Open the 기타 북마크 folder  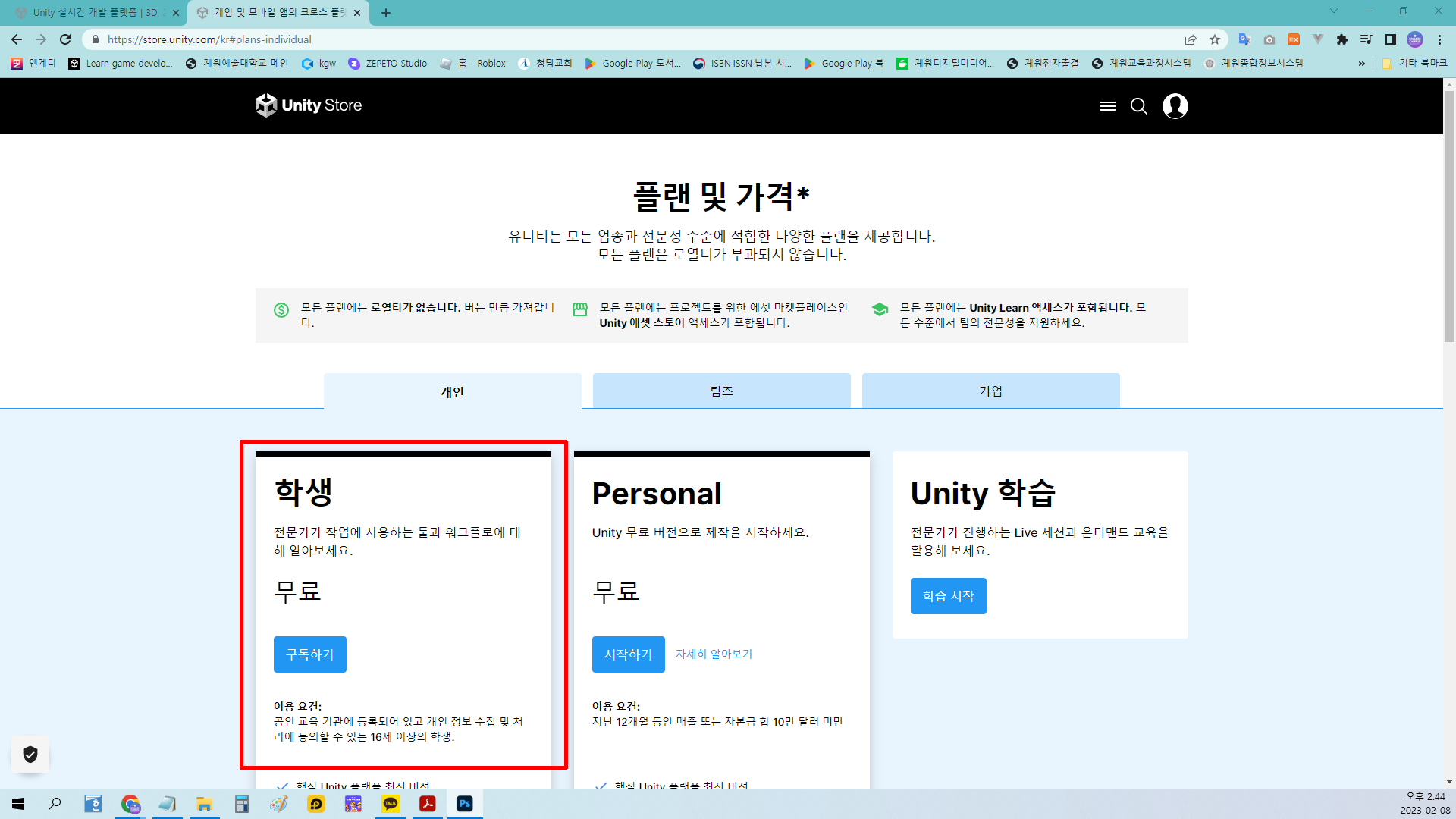[1414, 64]
